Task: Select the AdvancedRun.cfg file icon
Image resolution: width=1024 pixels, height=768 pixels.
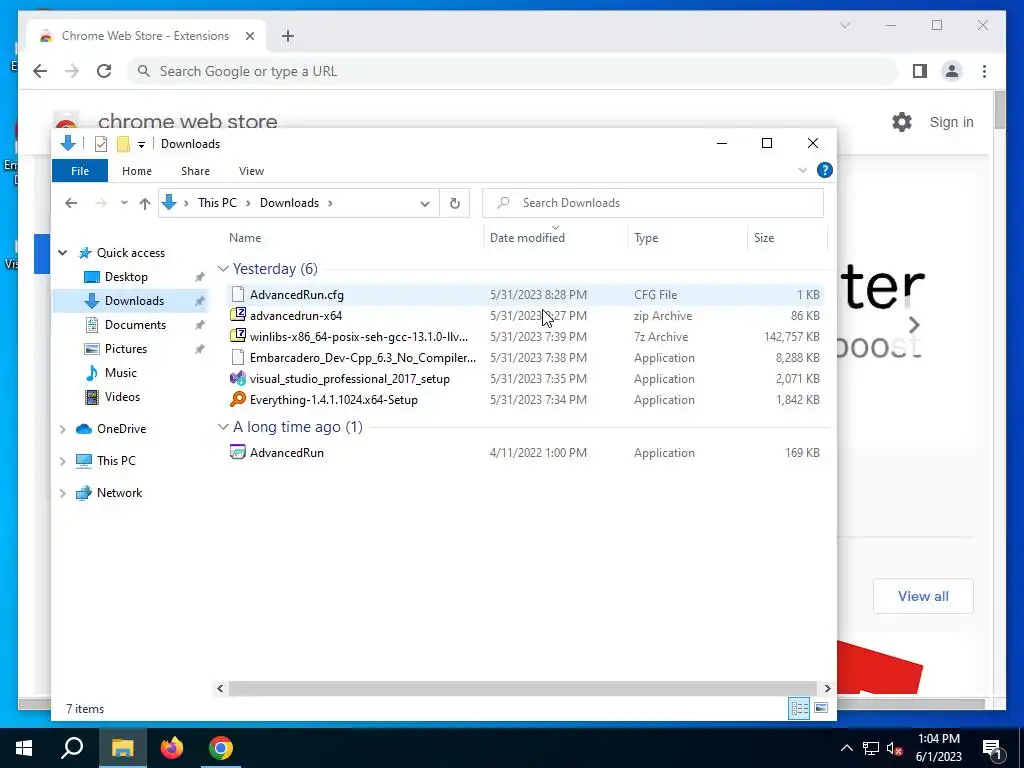Action: [x=238, y=295]
